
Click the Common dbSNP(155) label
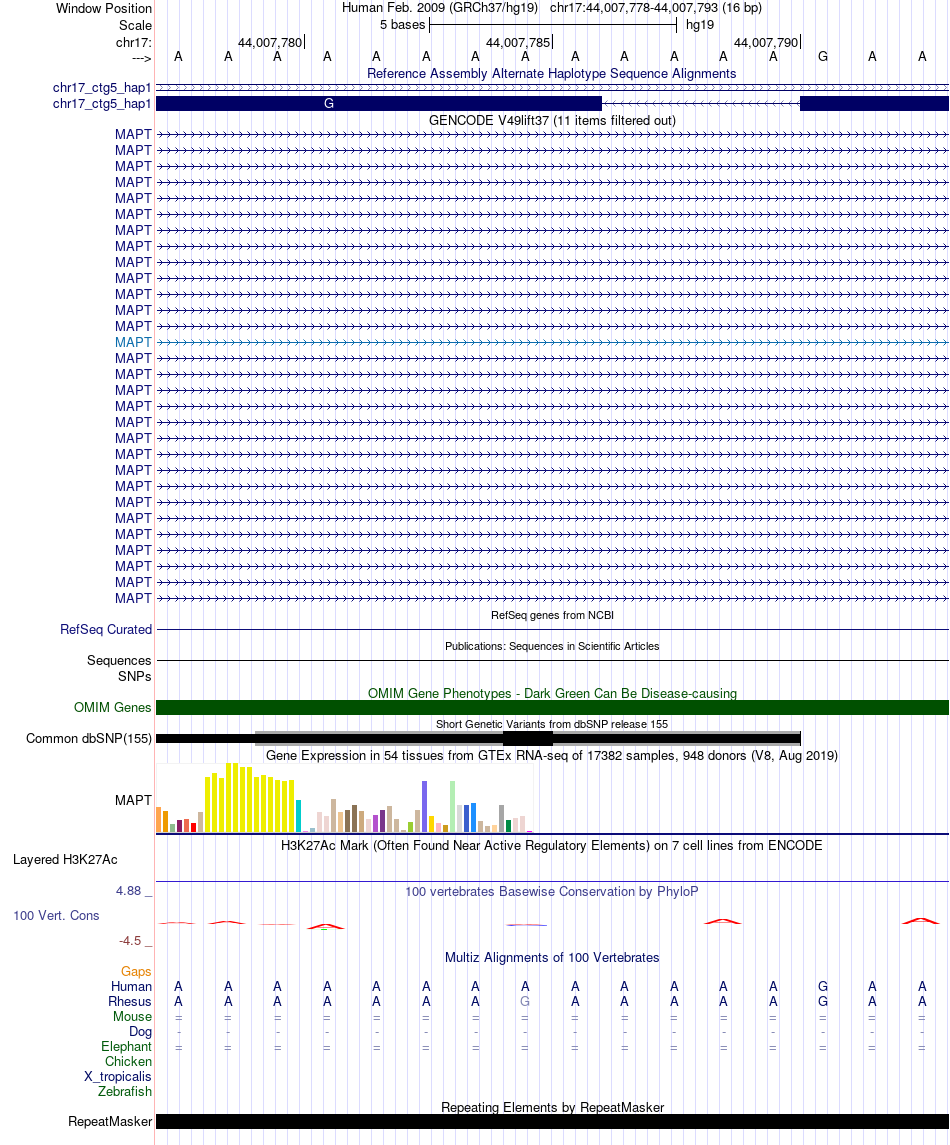pyautogui.click(x=89, y=739)
